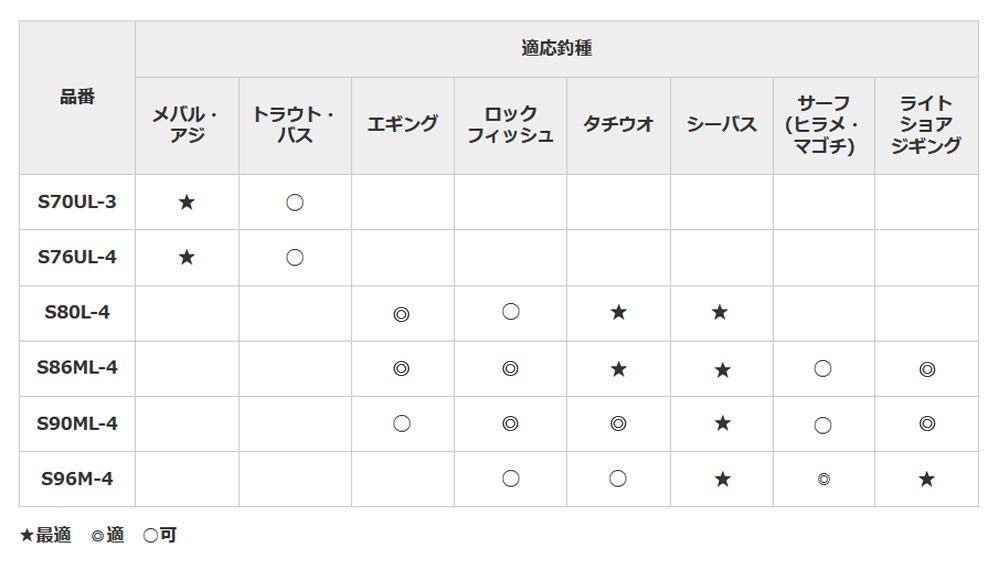This screenshot has height=562, width=1000.
Task: Click the S90ML-4 シーバス star
Action: (x=722, y=424)
